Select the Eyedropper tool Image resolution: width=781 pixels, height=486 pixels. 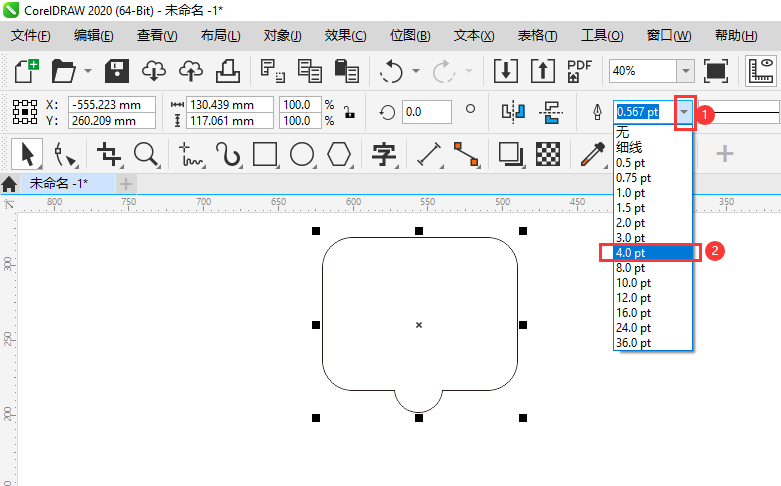(592, 154)
